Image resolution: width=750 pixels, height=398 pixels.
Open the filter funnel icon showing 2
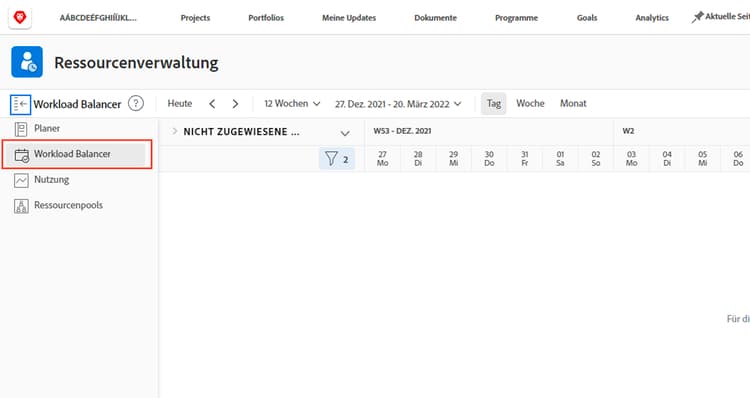[337, 158]
